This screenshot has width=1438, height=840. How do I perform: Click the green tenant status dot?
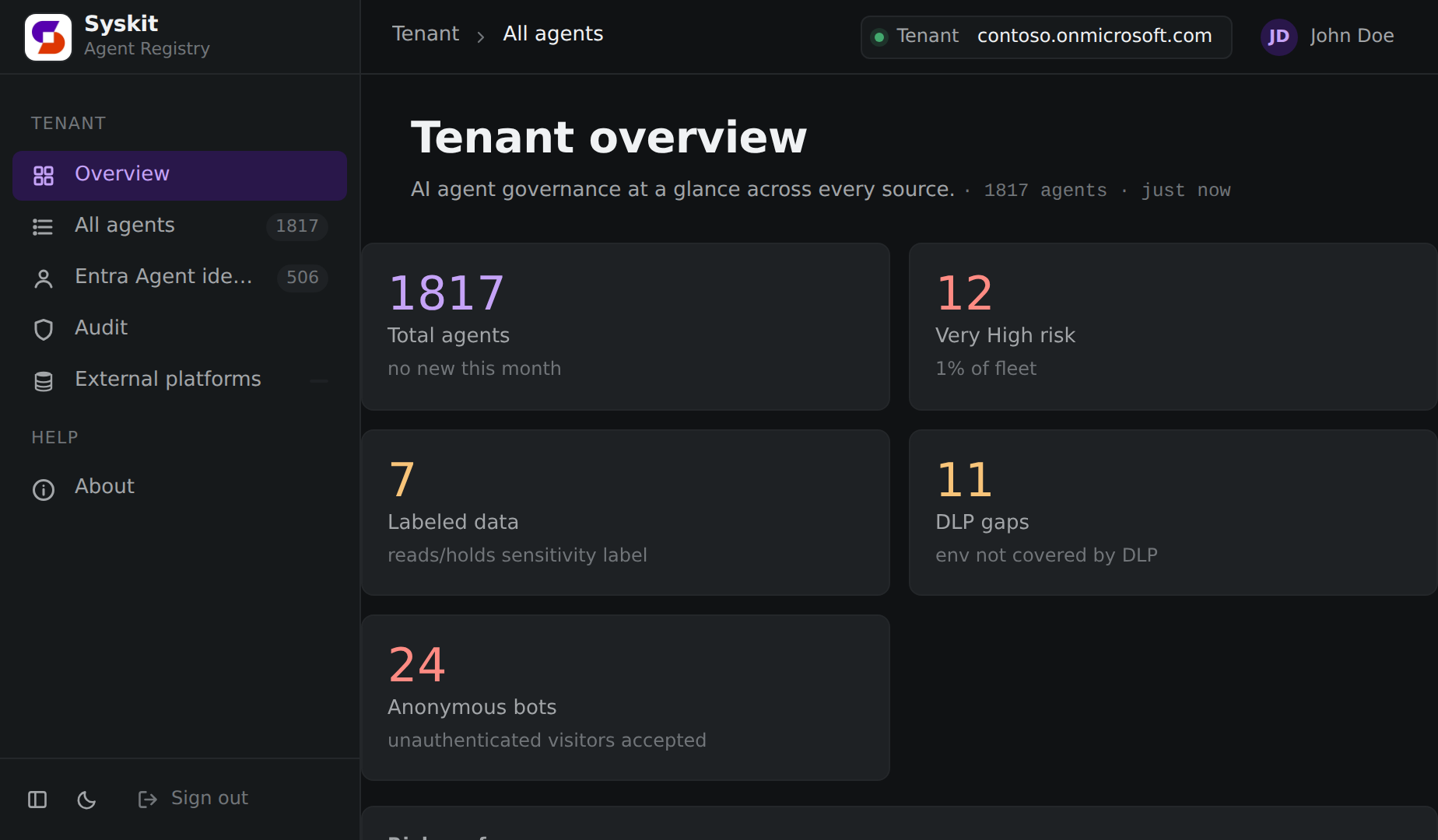point(879,37)
